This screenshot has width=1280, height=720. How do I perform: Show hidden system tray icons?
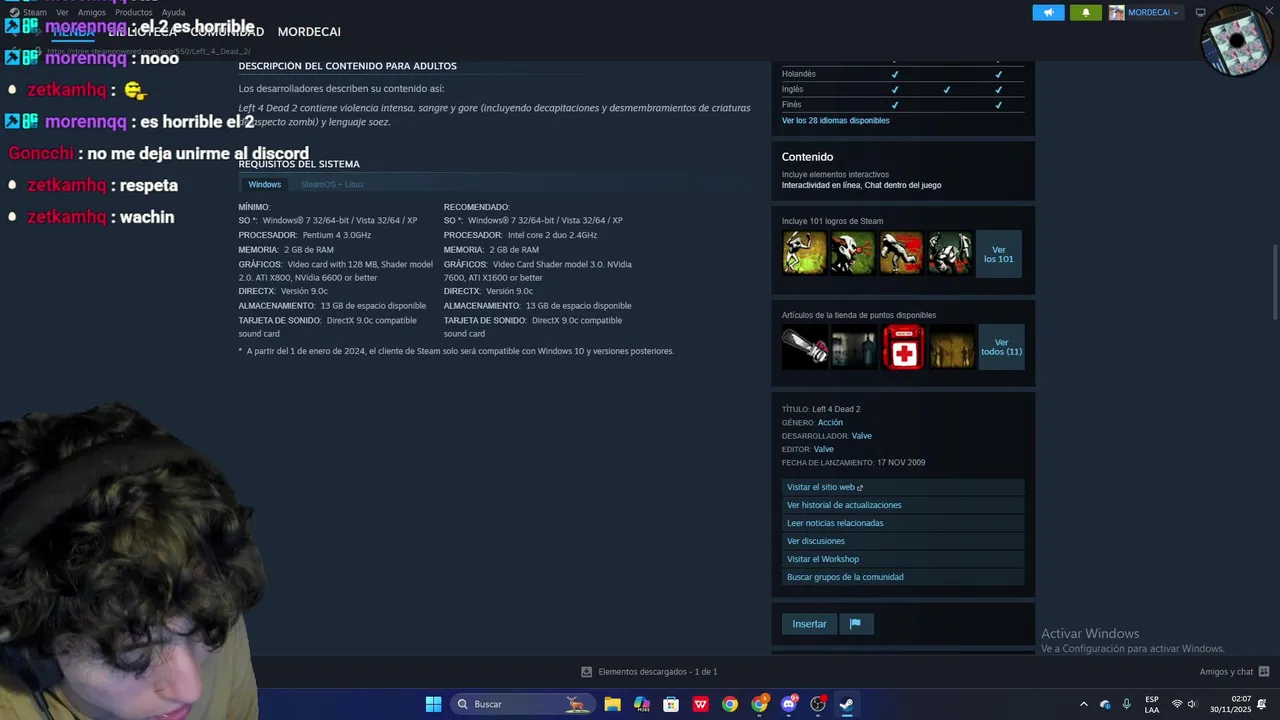point(1083,704)
